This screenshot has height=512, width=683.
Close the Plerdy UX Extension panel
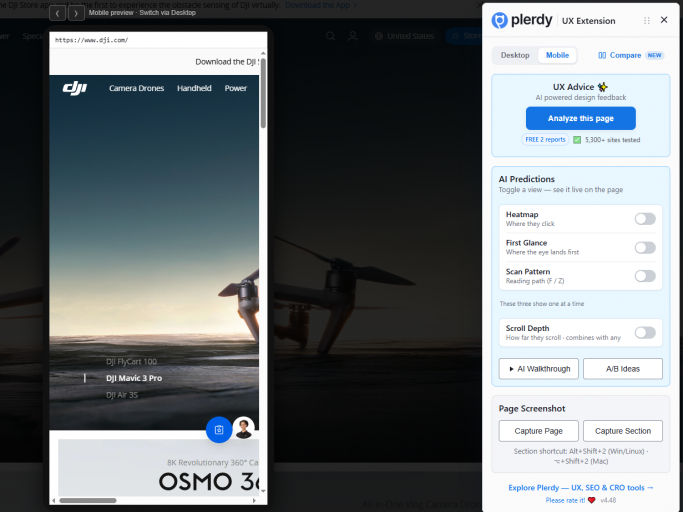664,20
